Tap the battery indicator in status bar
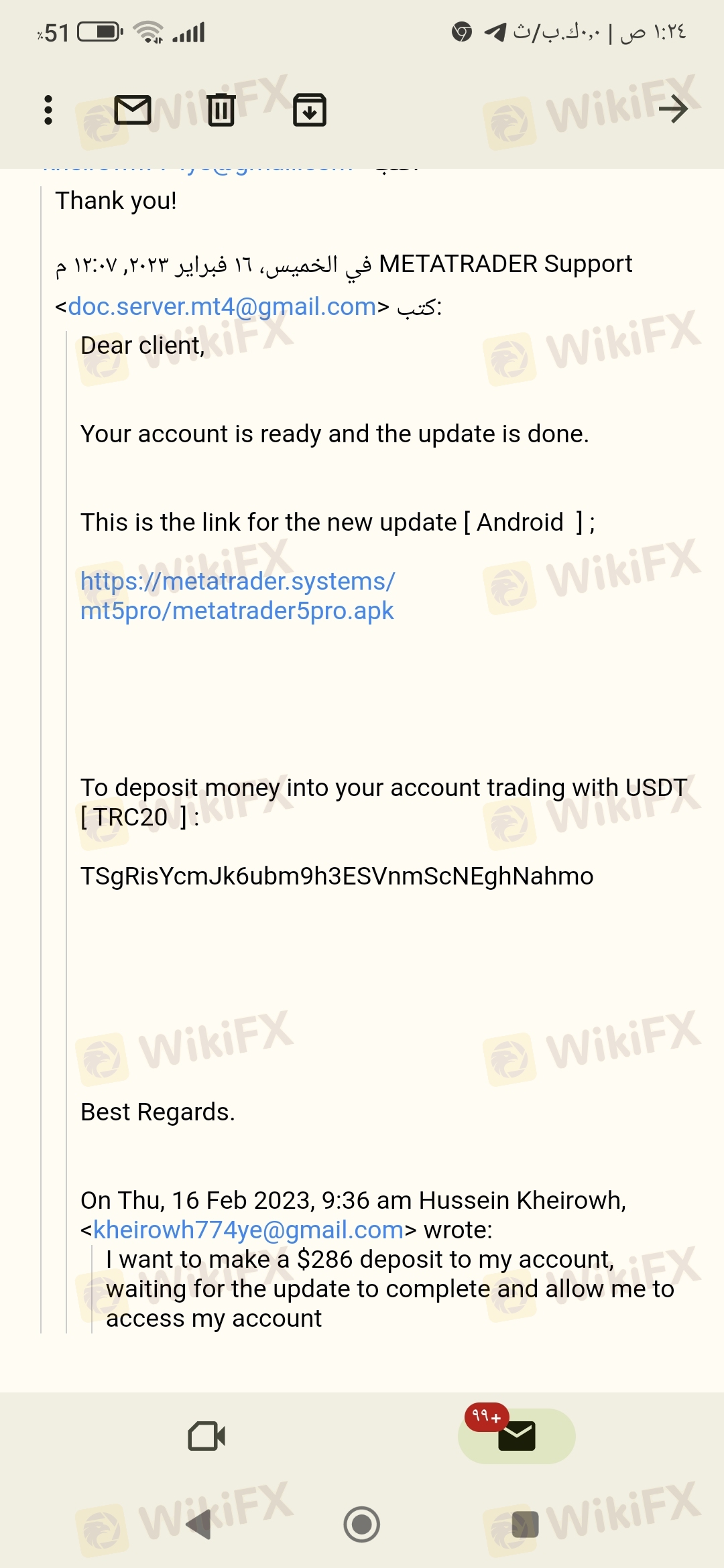724x1568 pixels. pyautogui.click(x=101, y=32)
